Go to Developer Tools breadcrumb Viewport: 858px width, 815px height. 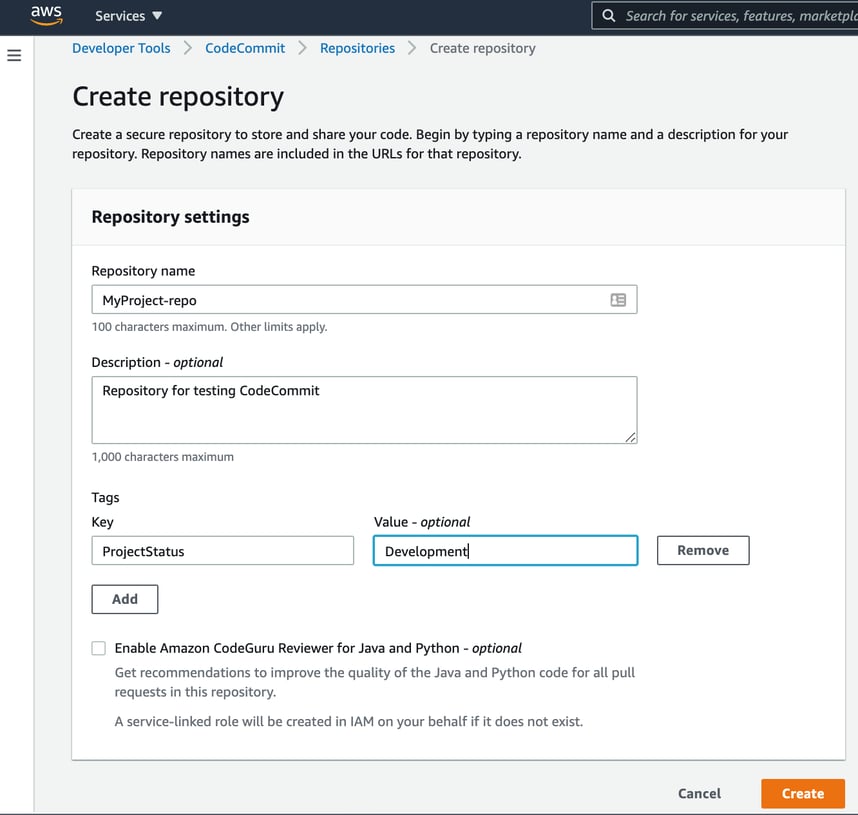coord(121,48)
